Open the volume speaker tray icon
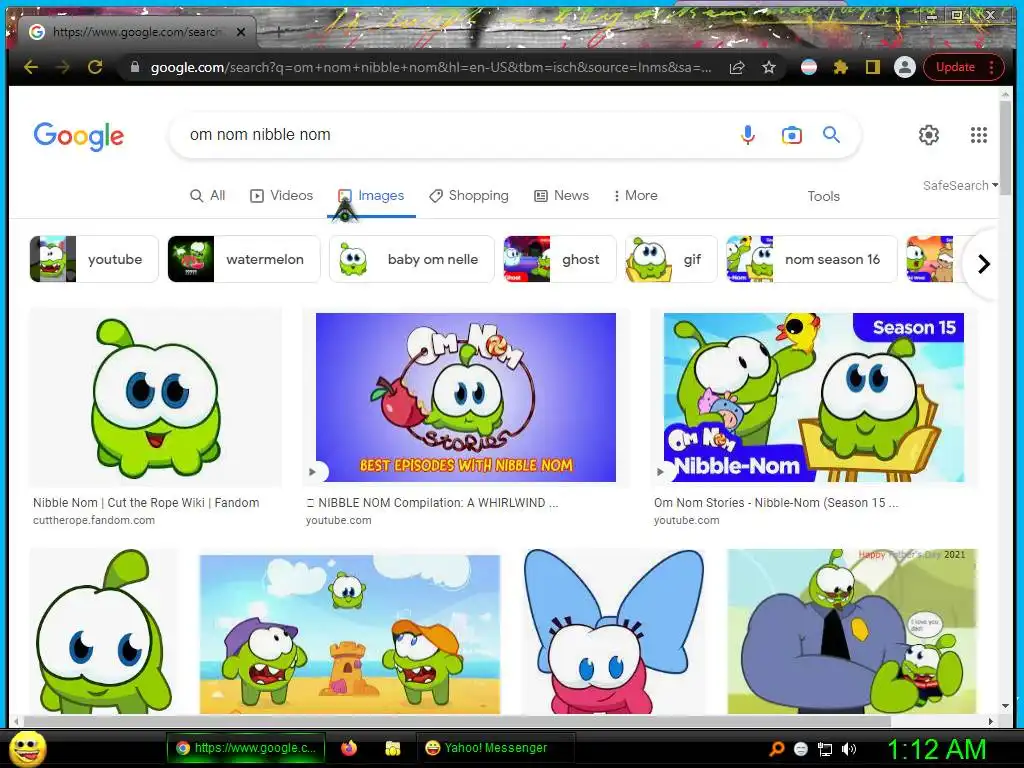 (849, 749)
